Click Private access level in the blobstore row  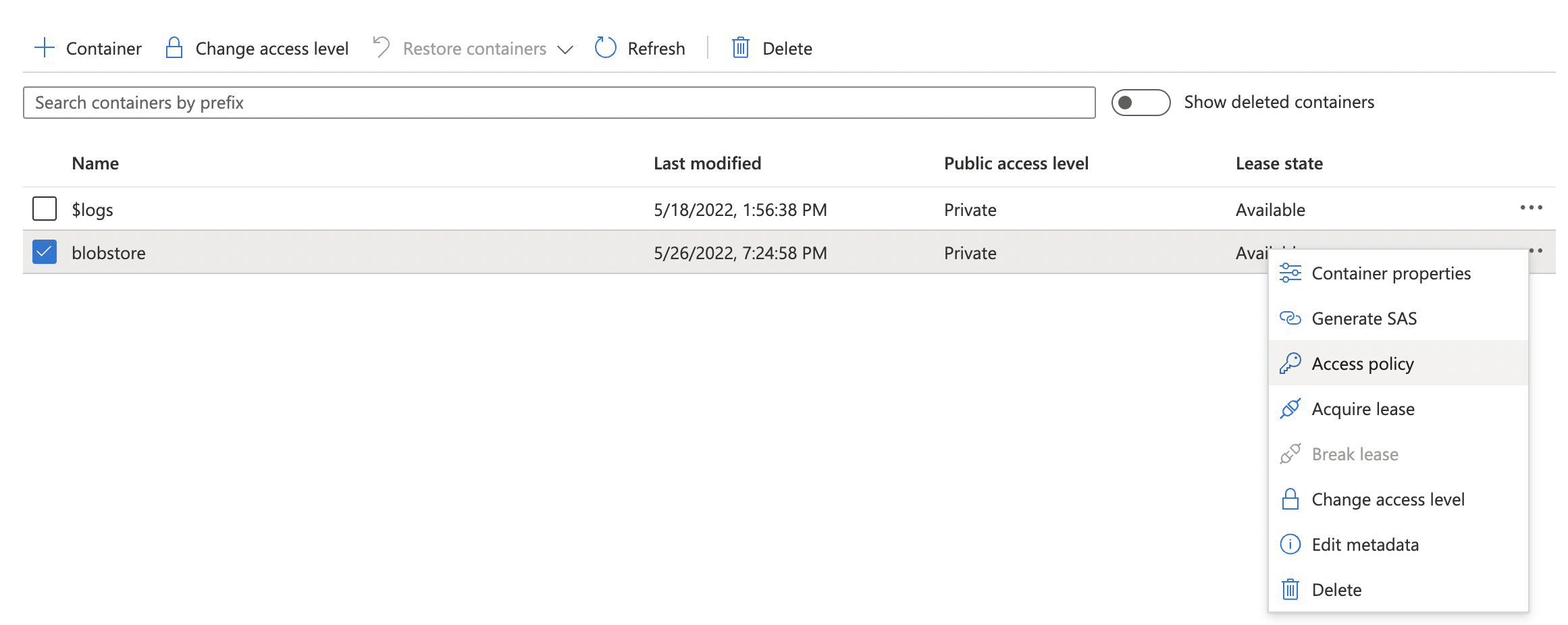(970, 253)
